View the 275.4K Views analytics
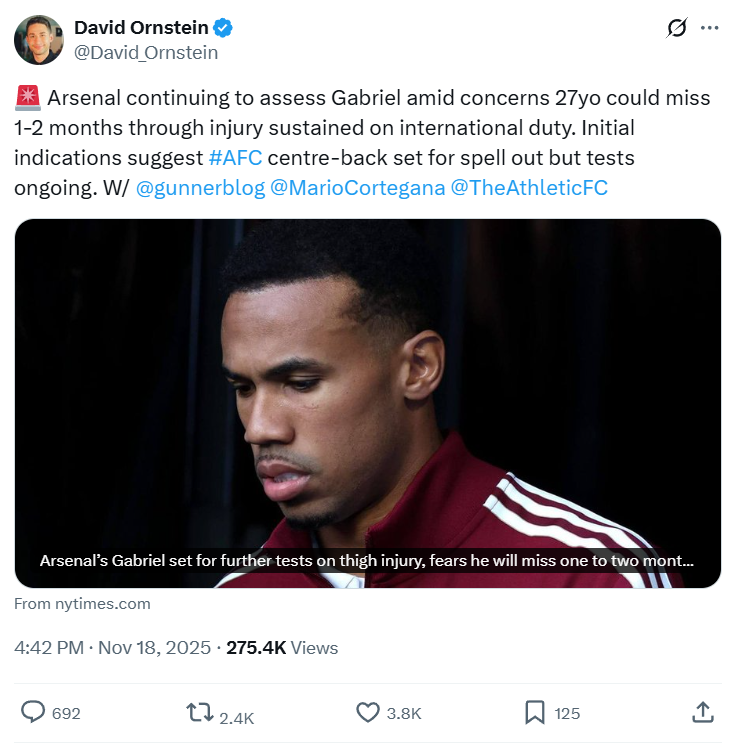The width and height of the screenshot is (739, 750). click(x=282, y=648)
